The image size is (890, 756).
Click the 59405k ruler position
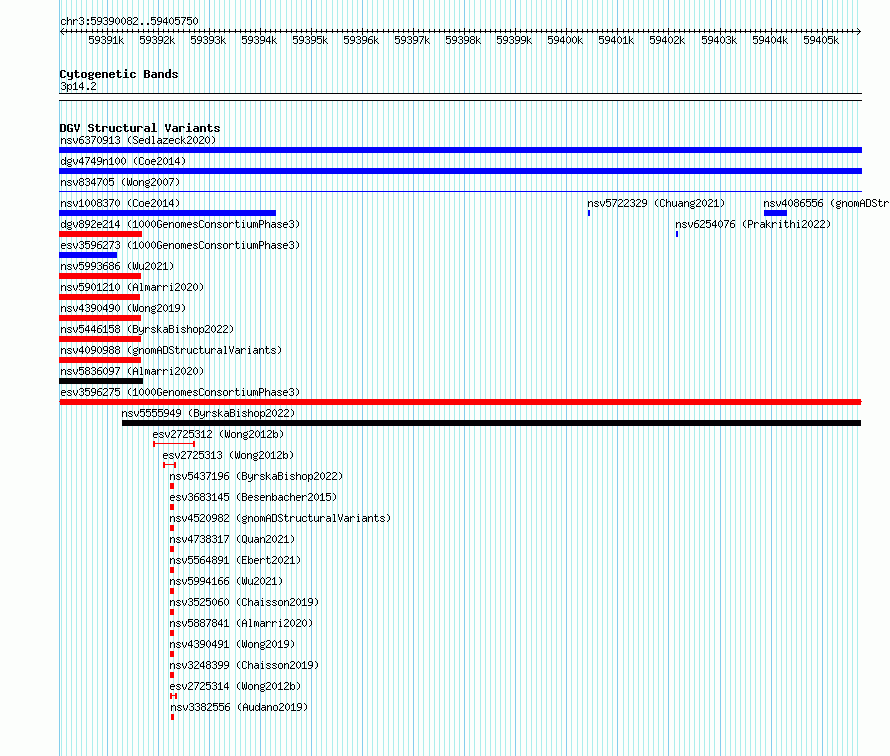(821, 40)
